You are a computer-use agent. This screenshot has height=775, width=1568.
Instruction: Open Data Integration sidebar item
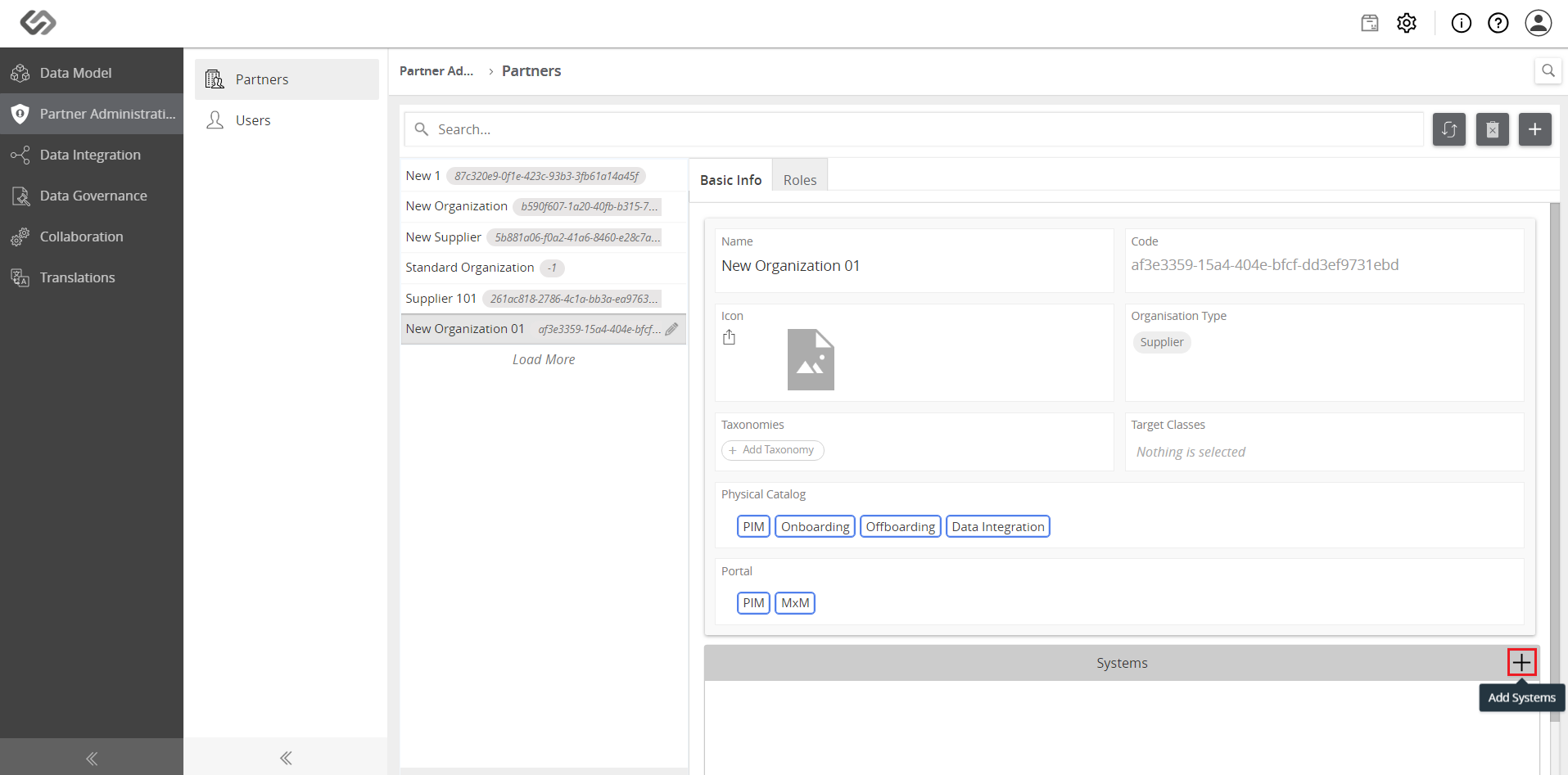pyautogui.click(x=92, y=155)
